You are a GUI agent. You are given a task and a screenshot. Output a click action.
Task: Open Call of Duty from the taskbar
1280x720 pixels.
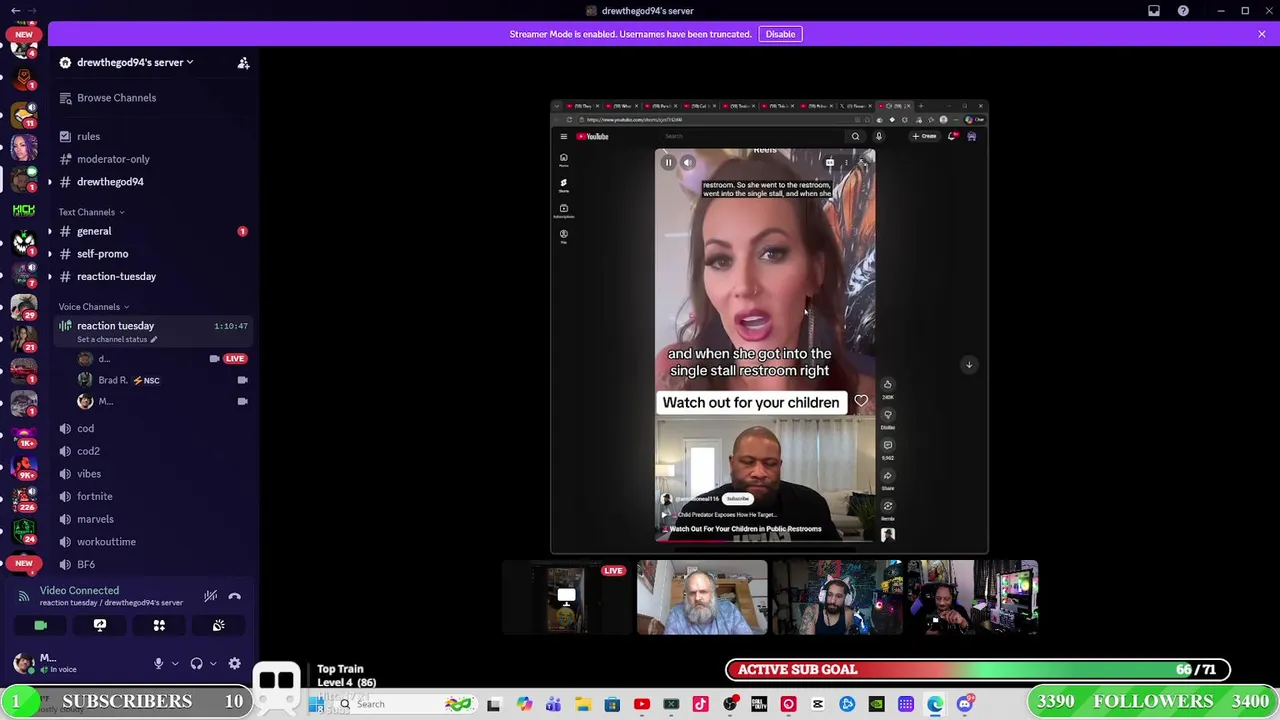759,704
